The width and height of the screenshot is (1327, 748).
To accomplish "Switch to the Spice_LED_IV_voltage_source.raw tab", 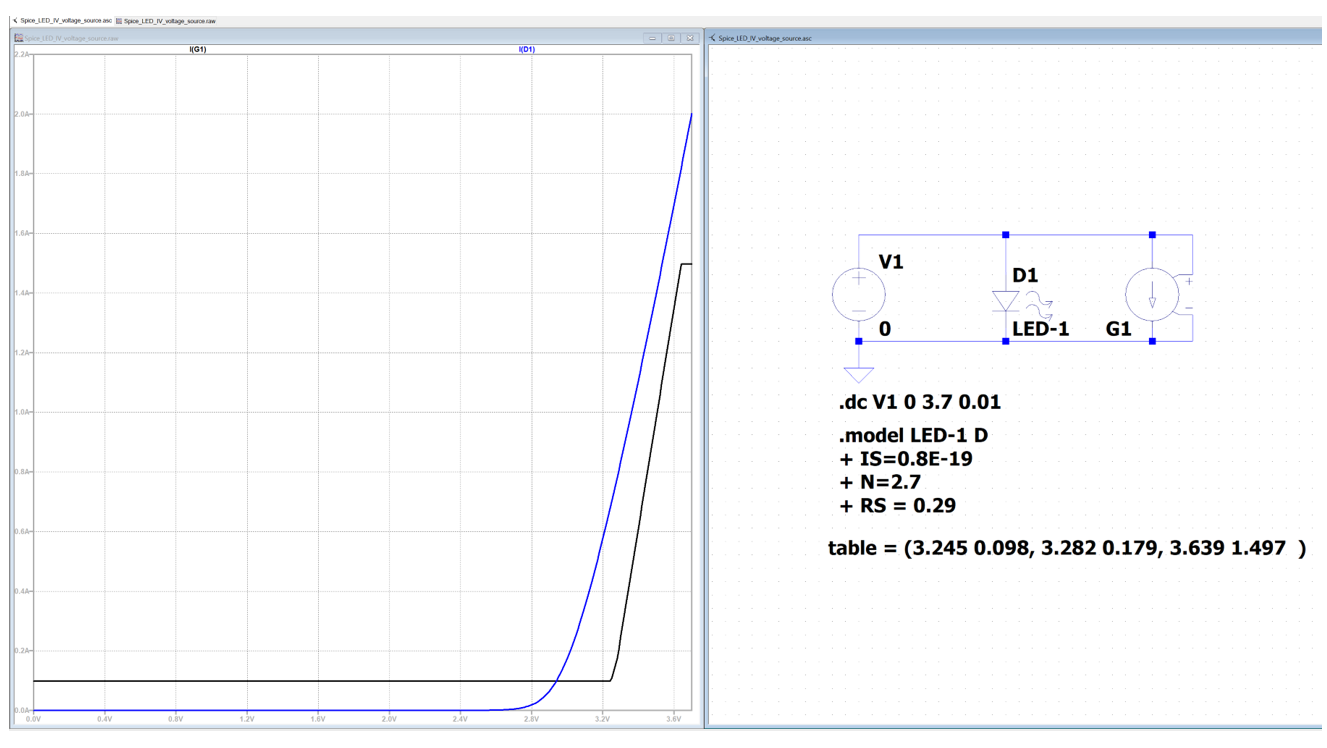I will click(x=166, y=20).
